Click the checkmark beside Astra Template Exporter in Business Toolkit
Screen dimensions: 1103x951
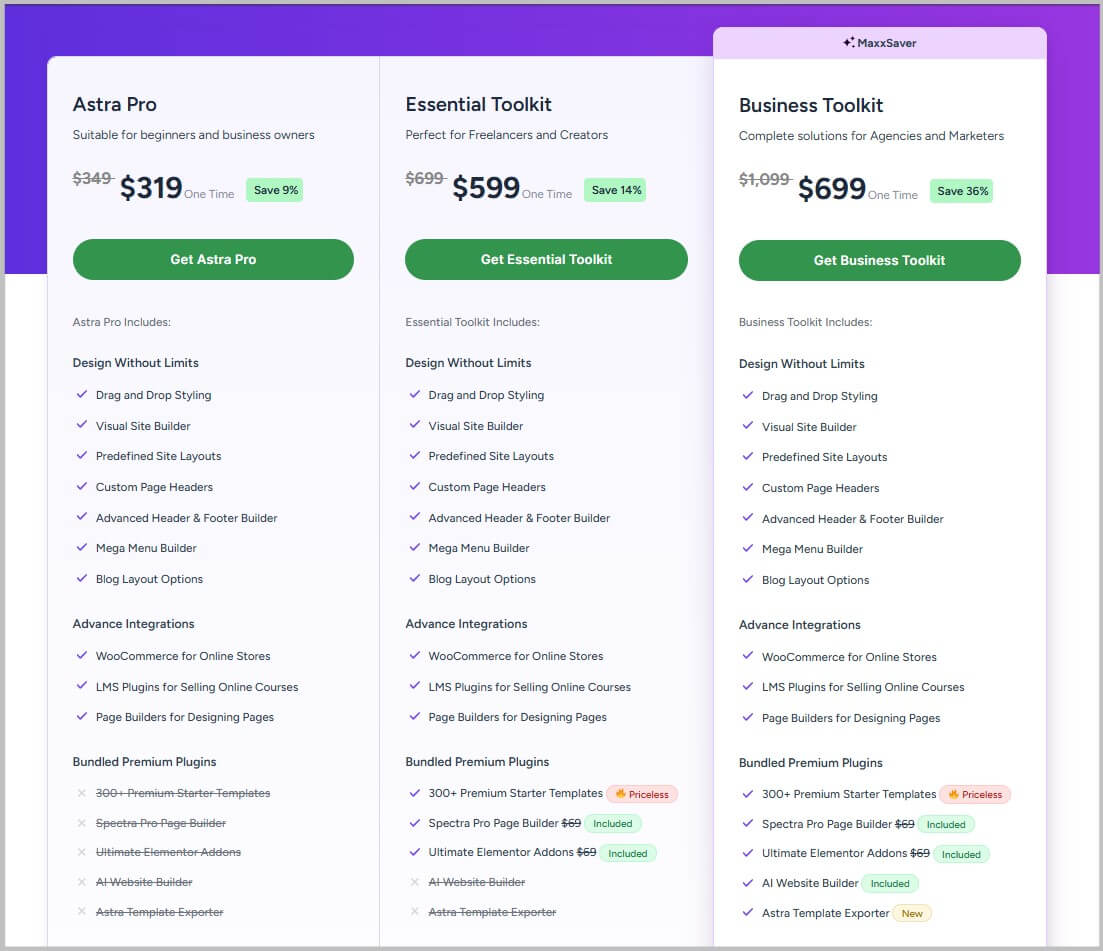[x=748, y=912]
